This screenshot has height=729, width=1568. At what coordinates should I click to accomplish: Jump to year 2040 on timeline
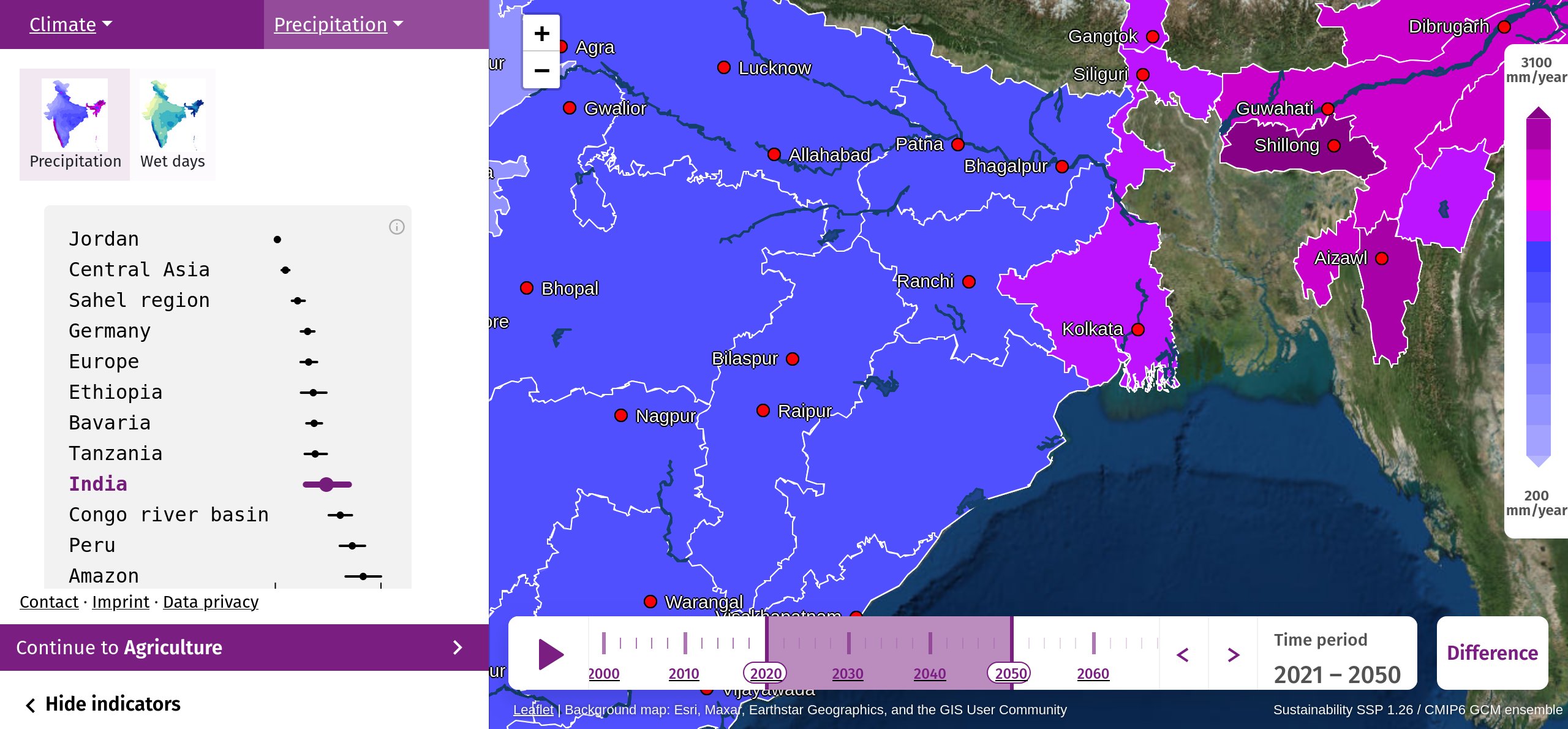tap(930, 674)
